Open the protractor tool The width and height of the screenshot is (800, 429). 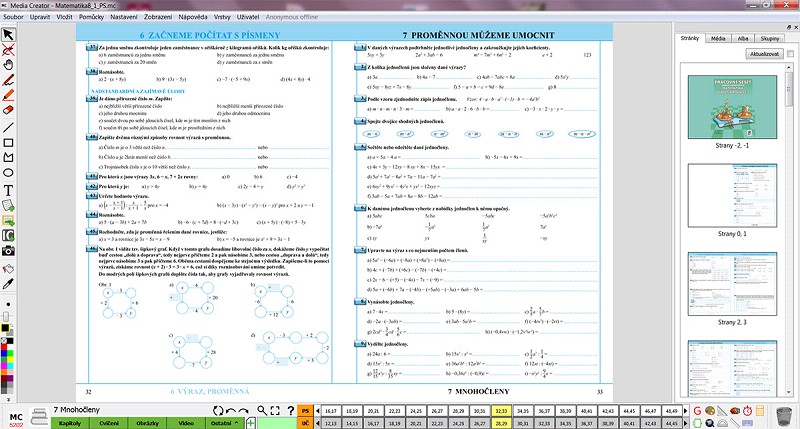722,423
